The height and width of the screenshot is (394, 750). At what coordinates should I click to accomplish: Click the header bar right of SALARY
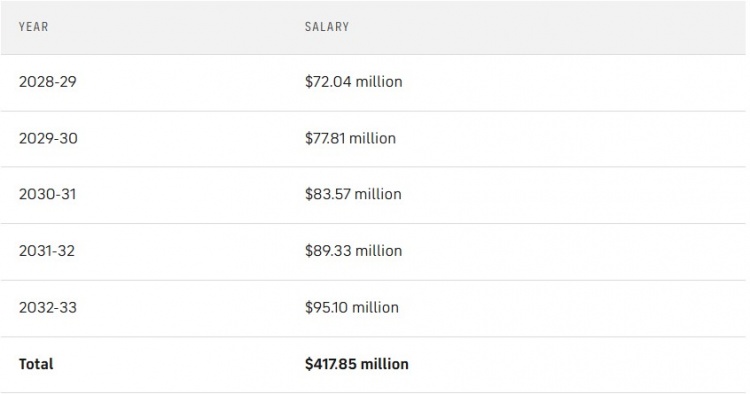548,27
